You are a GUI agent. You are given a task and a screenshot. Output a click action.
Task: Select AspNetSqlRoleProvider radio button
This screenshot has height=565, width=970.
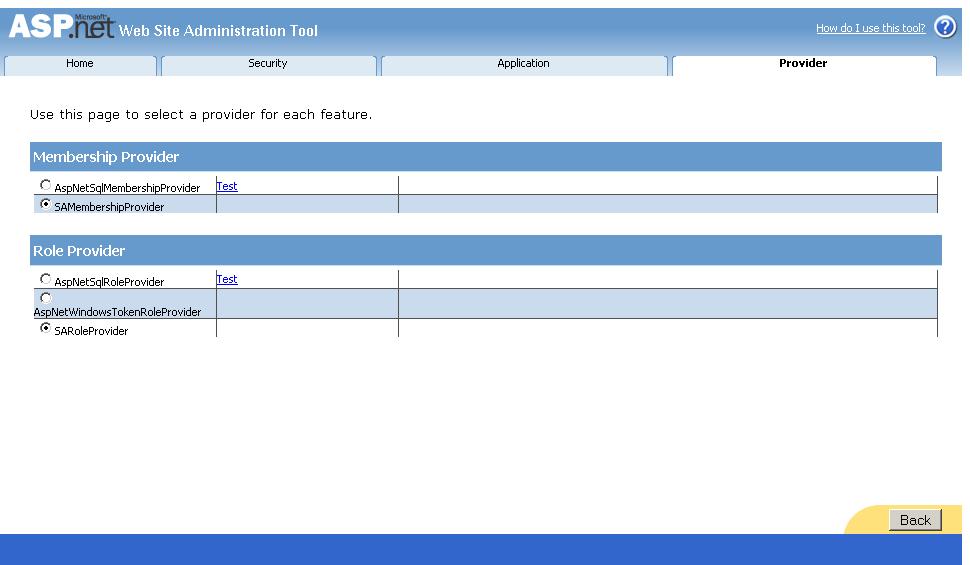(45, 279)
